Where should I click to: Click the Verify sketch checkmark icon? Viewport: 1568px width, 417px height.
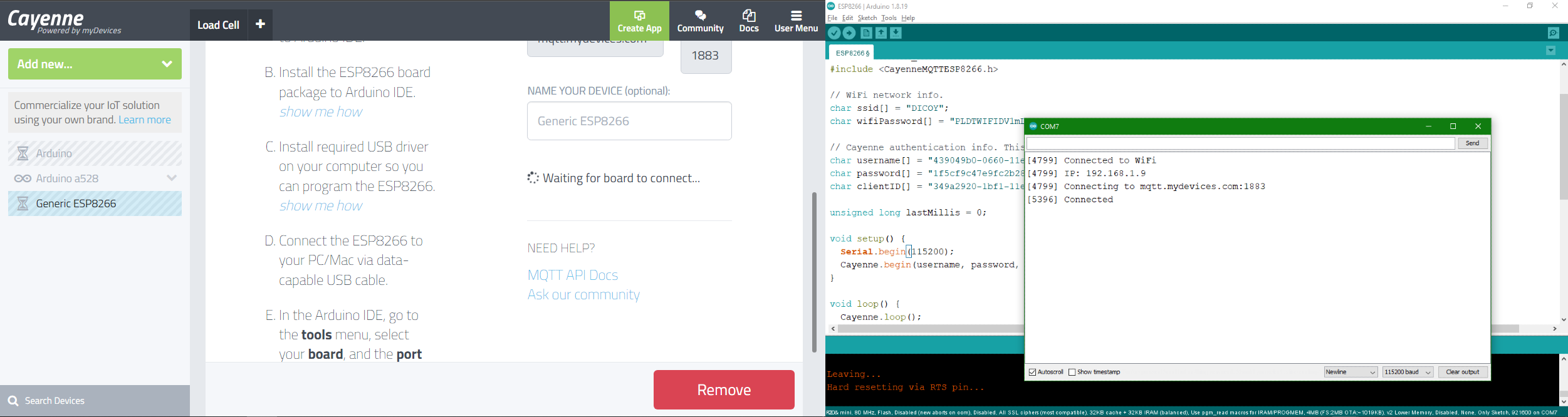[834, 33]
